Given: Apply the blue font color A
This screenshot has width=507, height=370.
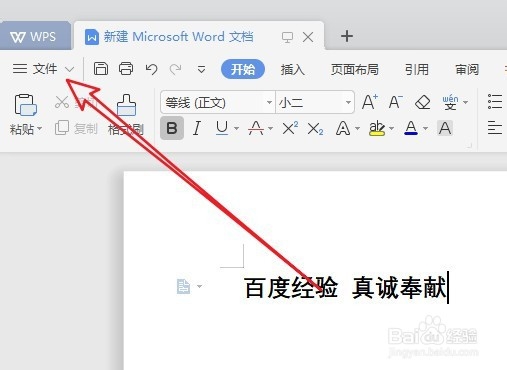Looking at the screenshot, I should (411, 128).
